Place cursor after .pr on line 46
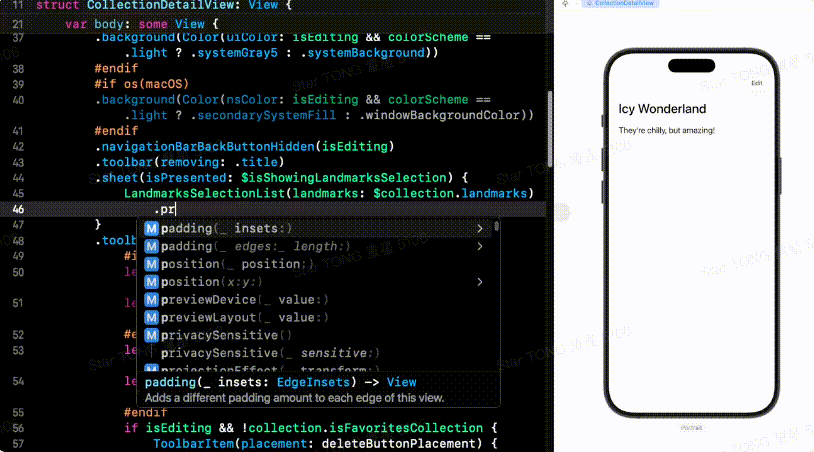814x452 pixels. click(175, 209)
